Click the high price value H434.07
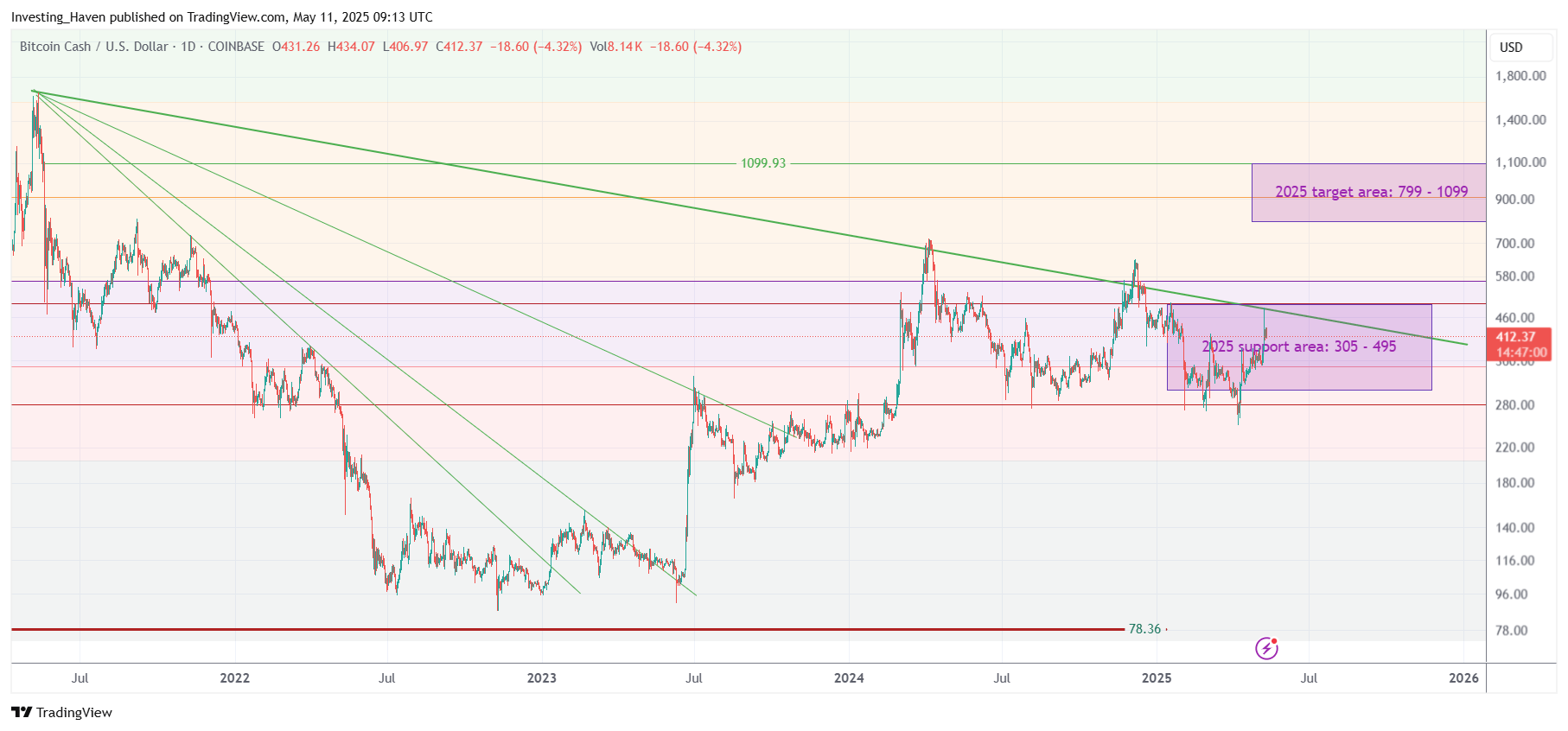Screen dimensions: 1568x731 tap(351, 47)
